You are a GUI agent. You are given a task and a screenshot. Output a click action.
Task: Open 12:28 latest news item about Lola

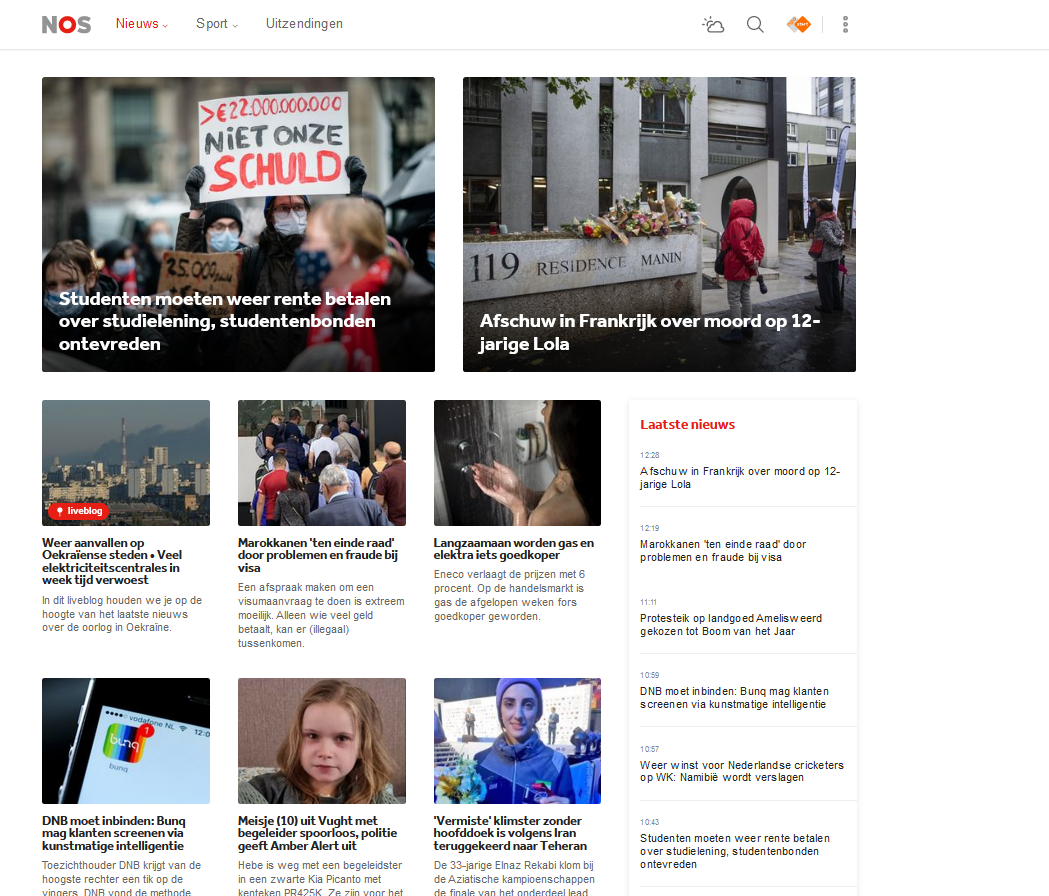[740, 478]
